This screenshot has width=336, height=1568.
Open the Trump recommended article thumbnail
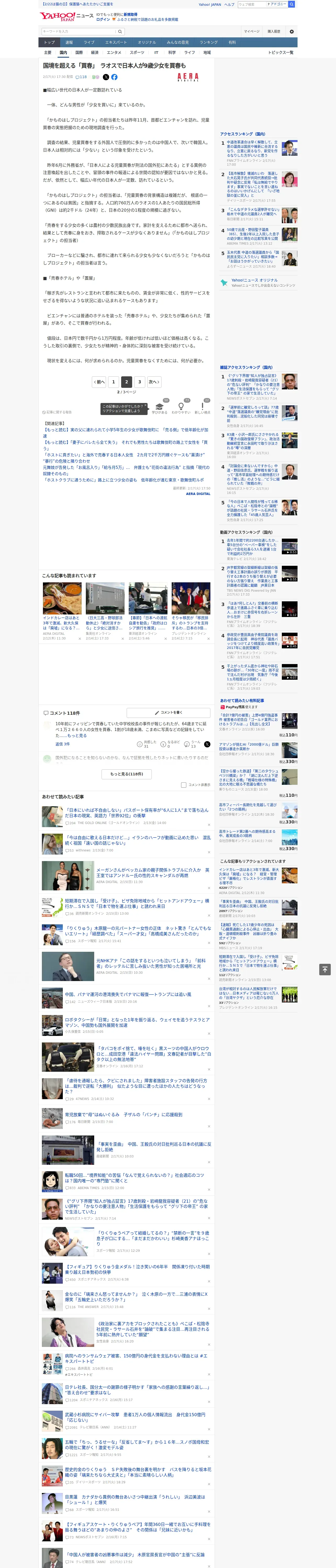(x=191, y=598)
